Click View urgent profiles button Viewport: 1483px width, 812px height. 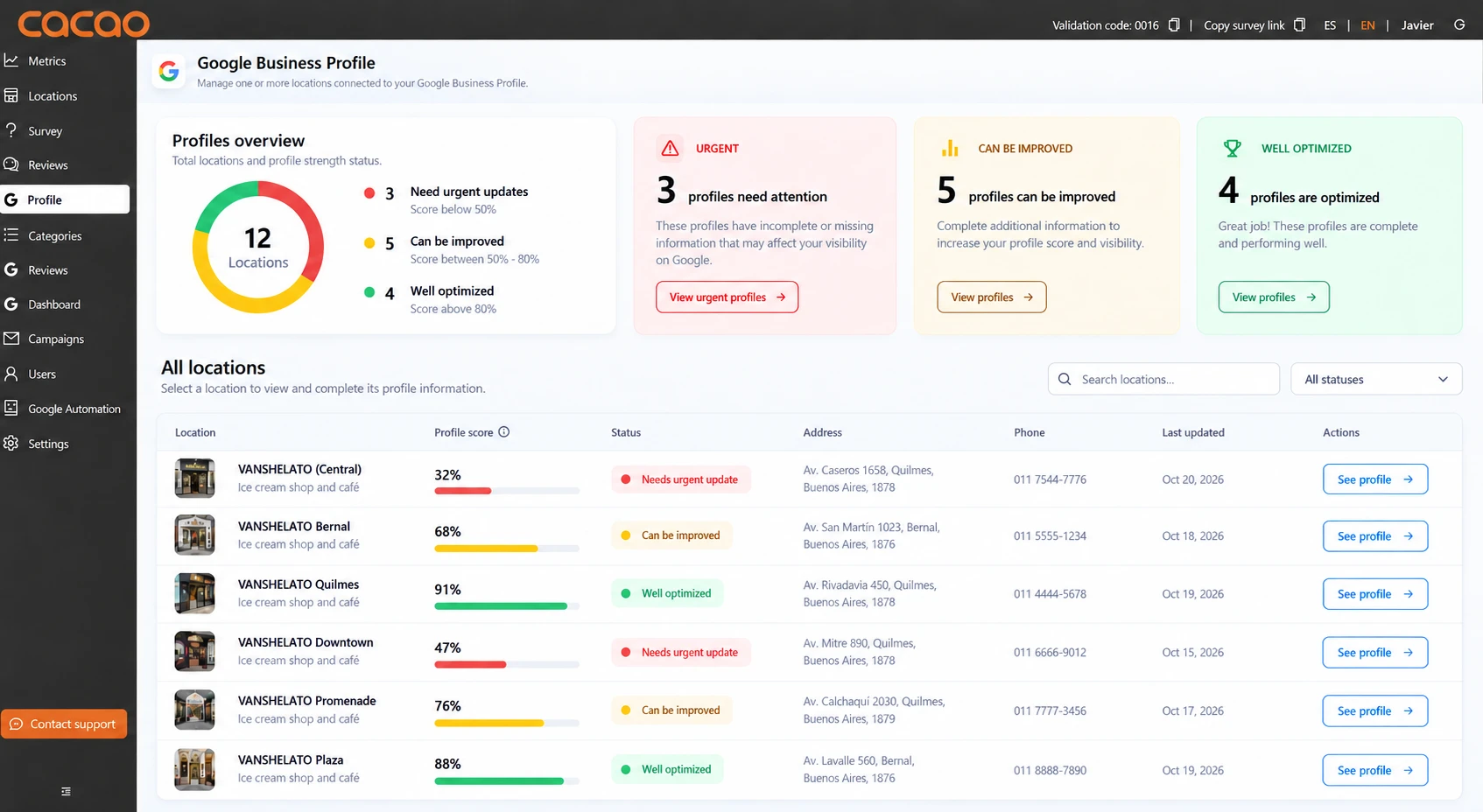coord(727,297)
